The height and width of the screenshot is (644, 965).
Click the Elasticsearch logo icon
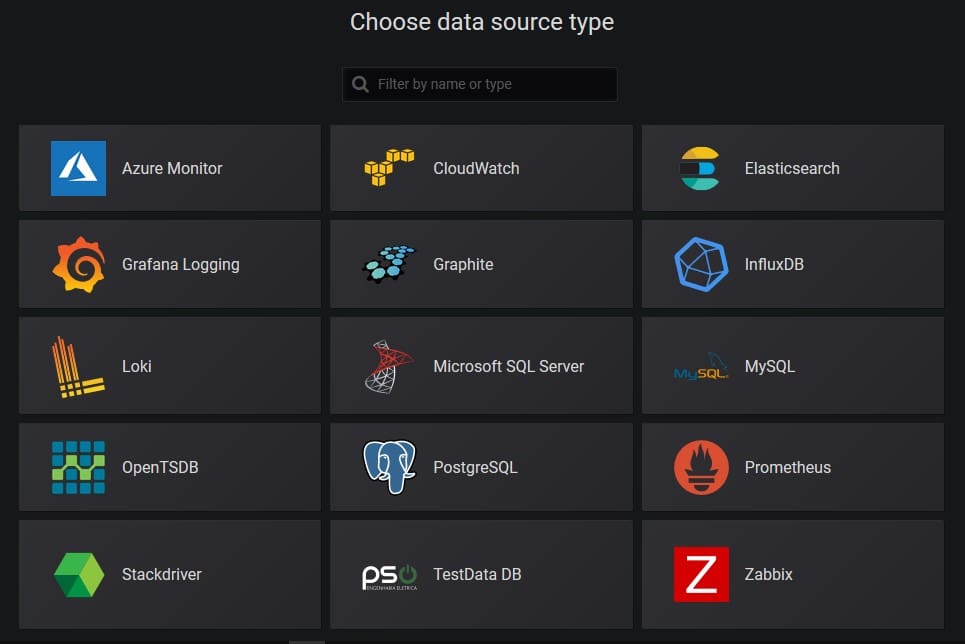(x=700, y=168)
